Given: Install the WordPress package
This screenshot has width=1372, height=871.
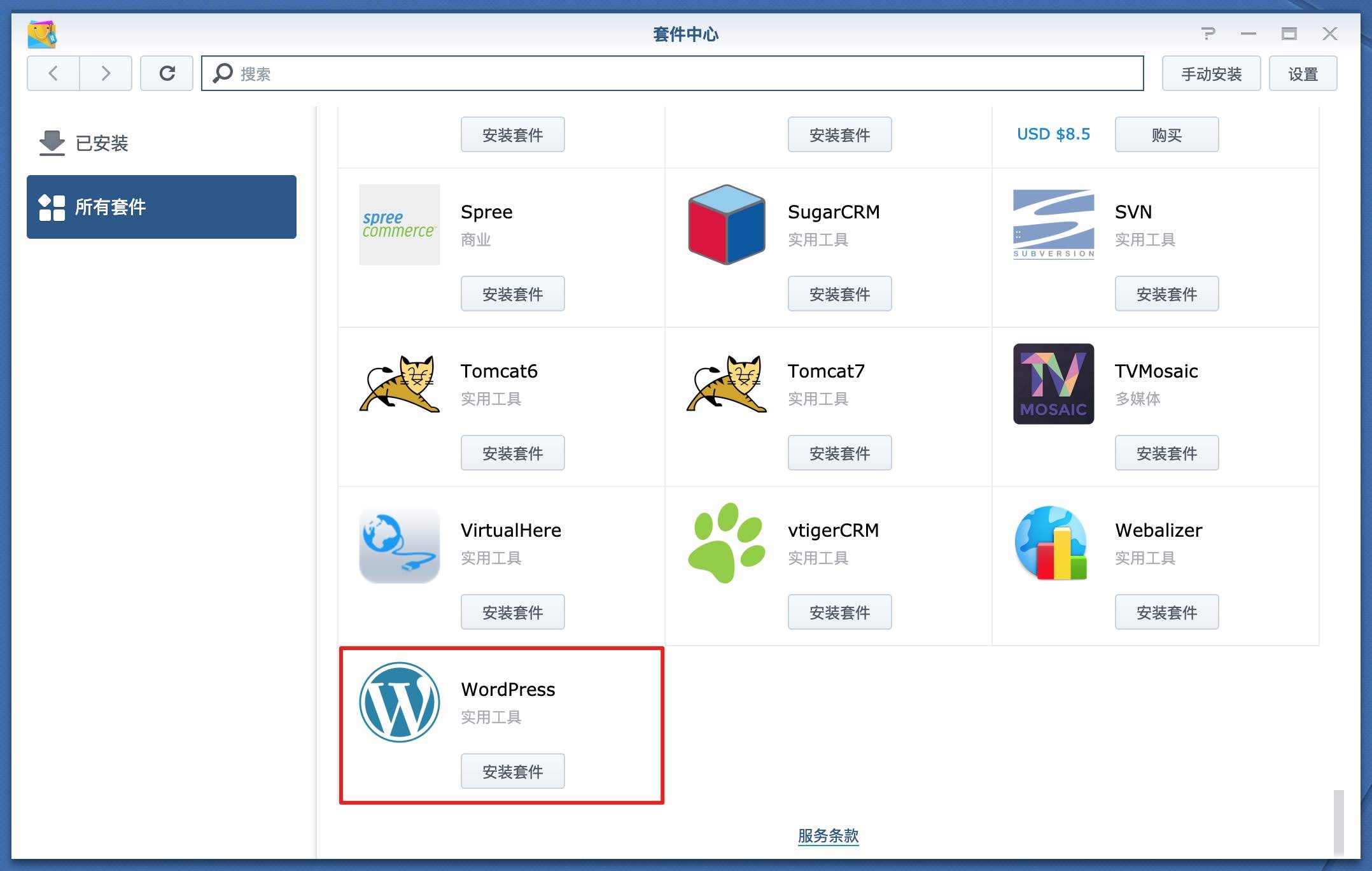Looking at the screenshot, I should (x=512, y=771).
